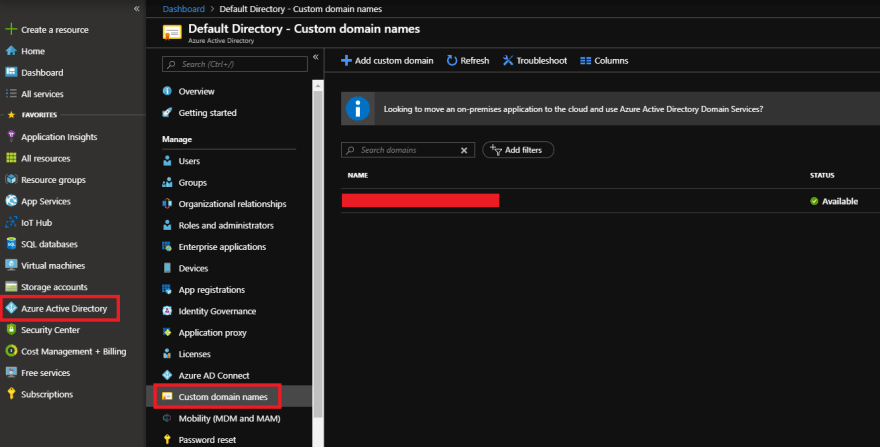Screen dimensions: 880x447
Task: Click the Organizational relationships icon
Action: pos(167,204)
